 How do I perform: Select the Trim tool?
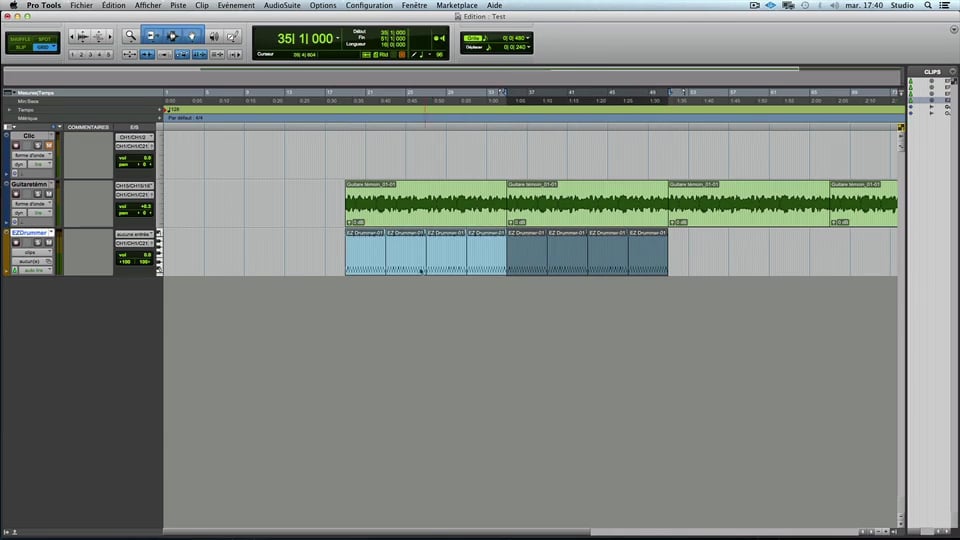pos(152,36)
